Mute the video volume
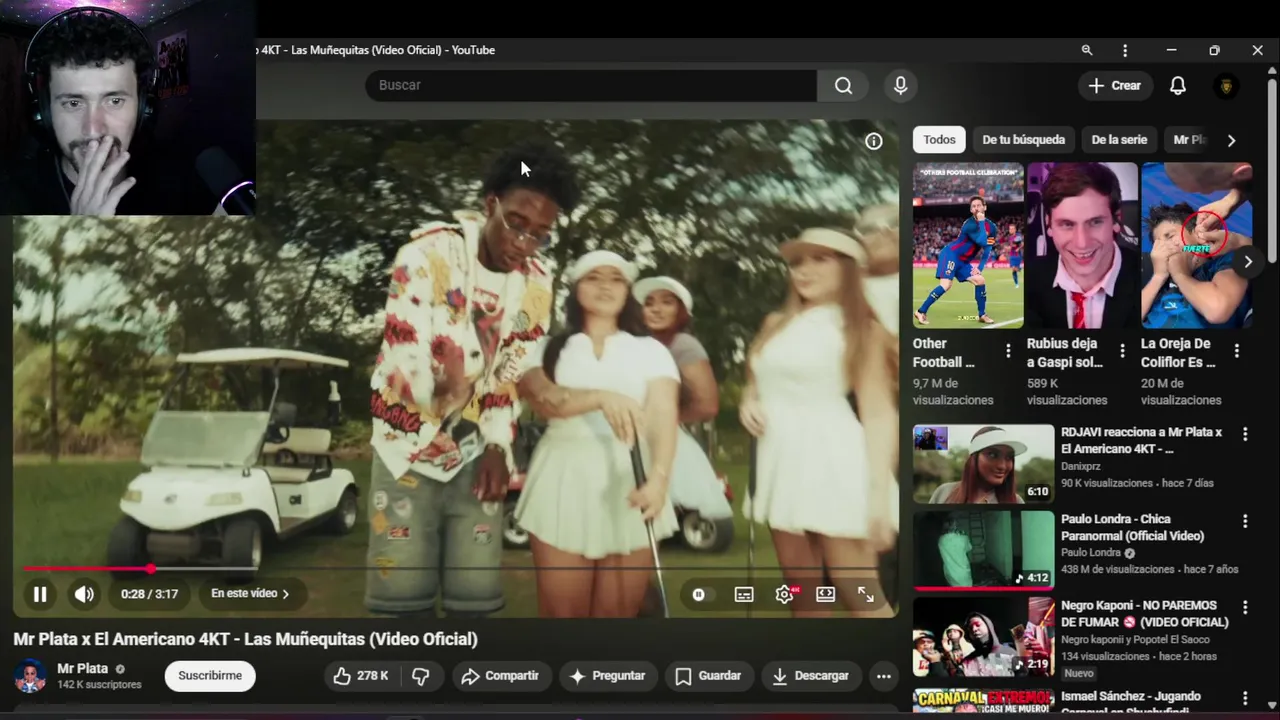The width and height of the screenshot is (1280, 720). click(x=84, y=594)
